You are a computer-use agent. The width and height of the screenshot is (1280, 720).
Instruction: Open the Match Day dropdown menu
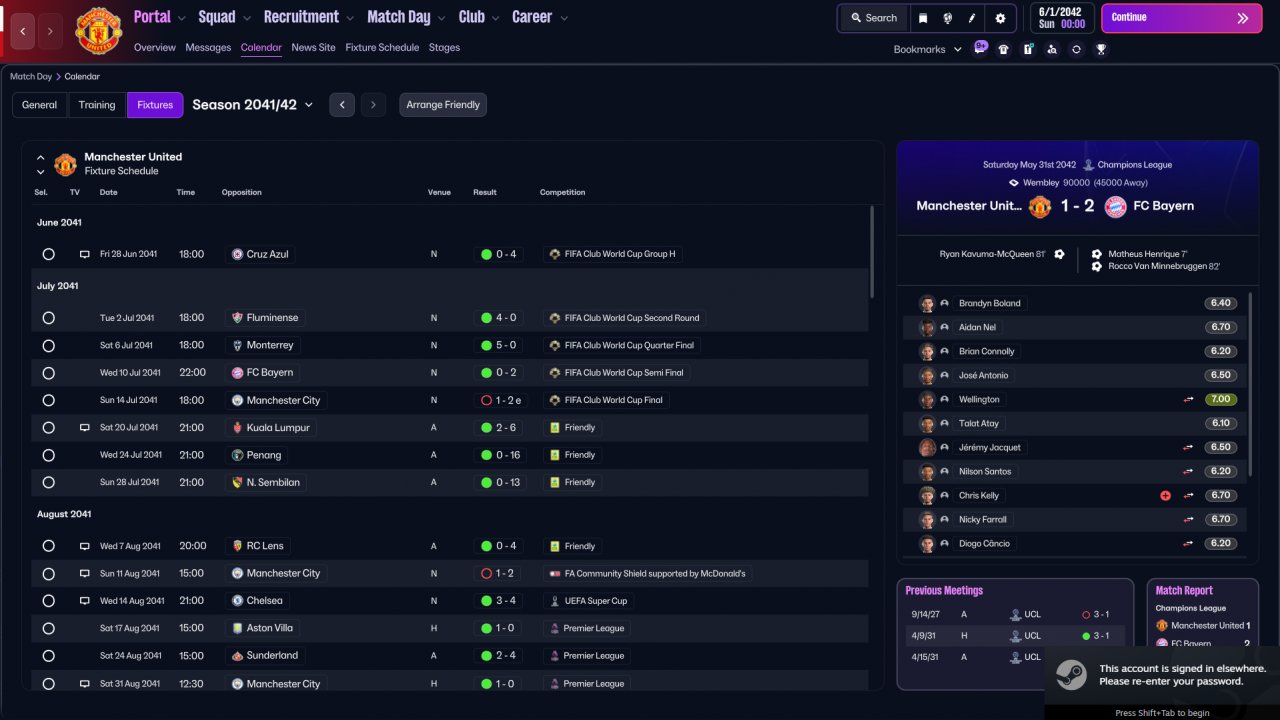407,17
